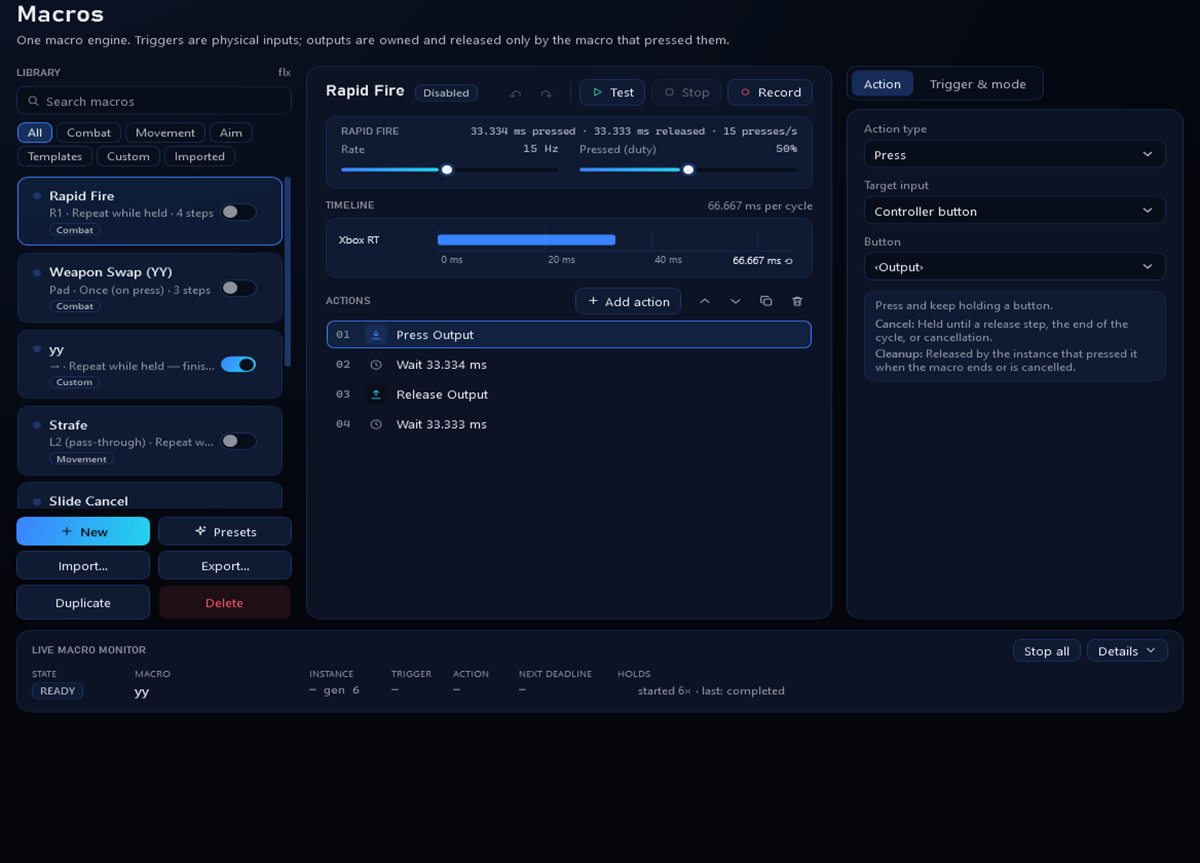Undo the last edit in Rapid Fire

click(516, 93)
